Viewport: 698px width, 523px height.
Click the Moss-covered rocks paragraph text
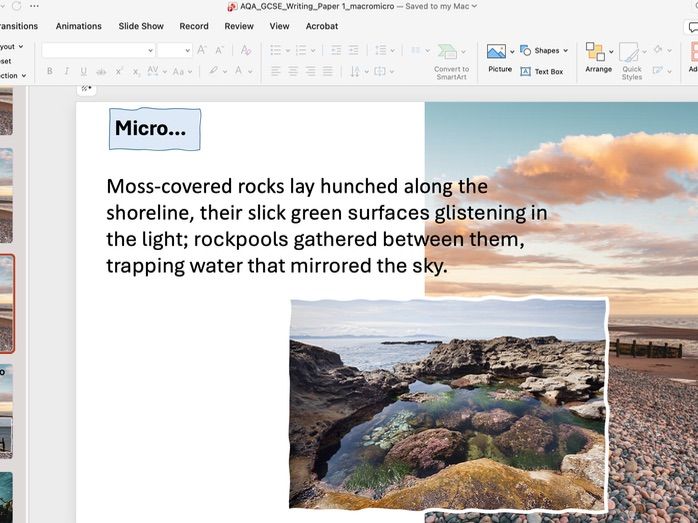click(326, 226)
